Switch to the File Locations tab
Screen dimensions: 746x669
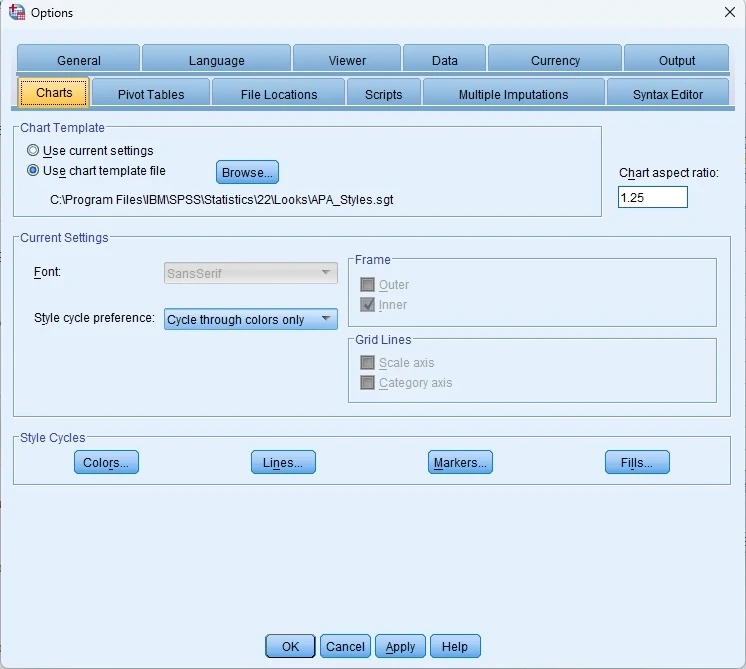pos(279,94)
